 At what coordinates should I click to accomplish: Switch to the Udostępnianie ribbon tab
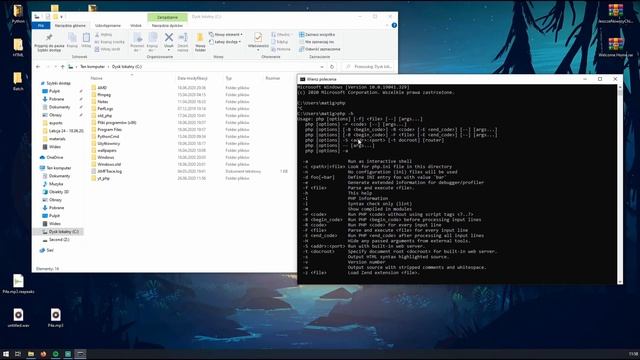coord(108,25)
